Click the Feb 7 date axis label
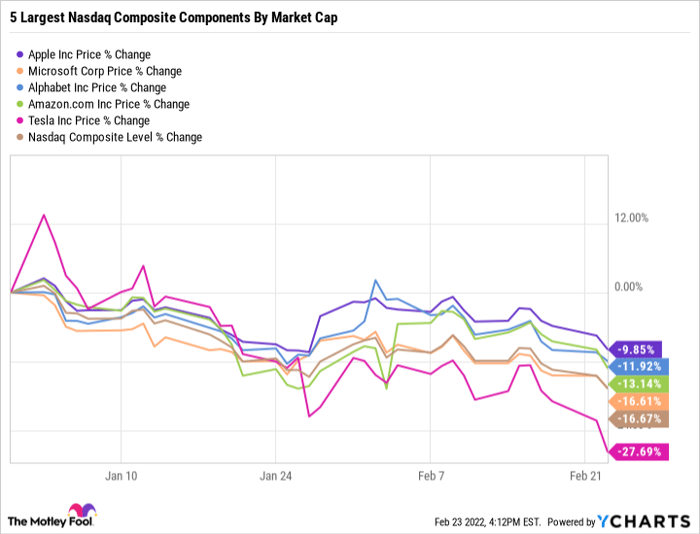 point(431,476)
